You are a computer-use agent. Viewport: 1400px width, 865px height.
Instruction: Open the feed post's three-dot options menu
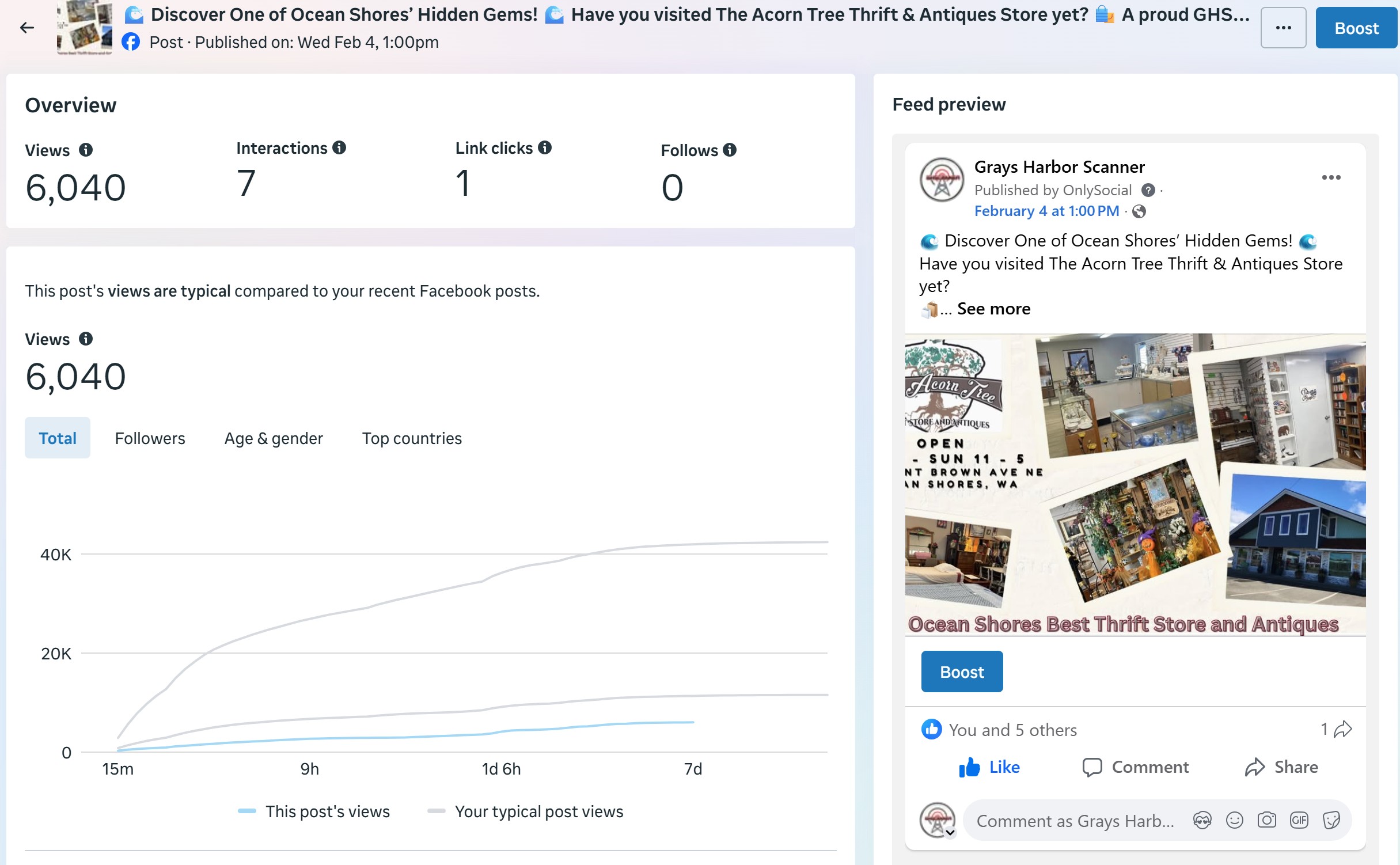pos(1331,177)
